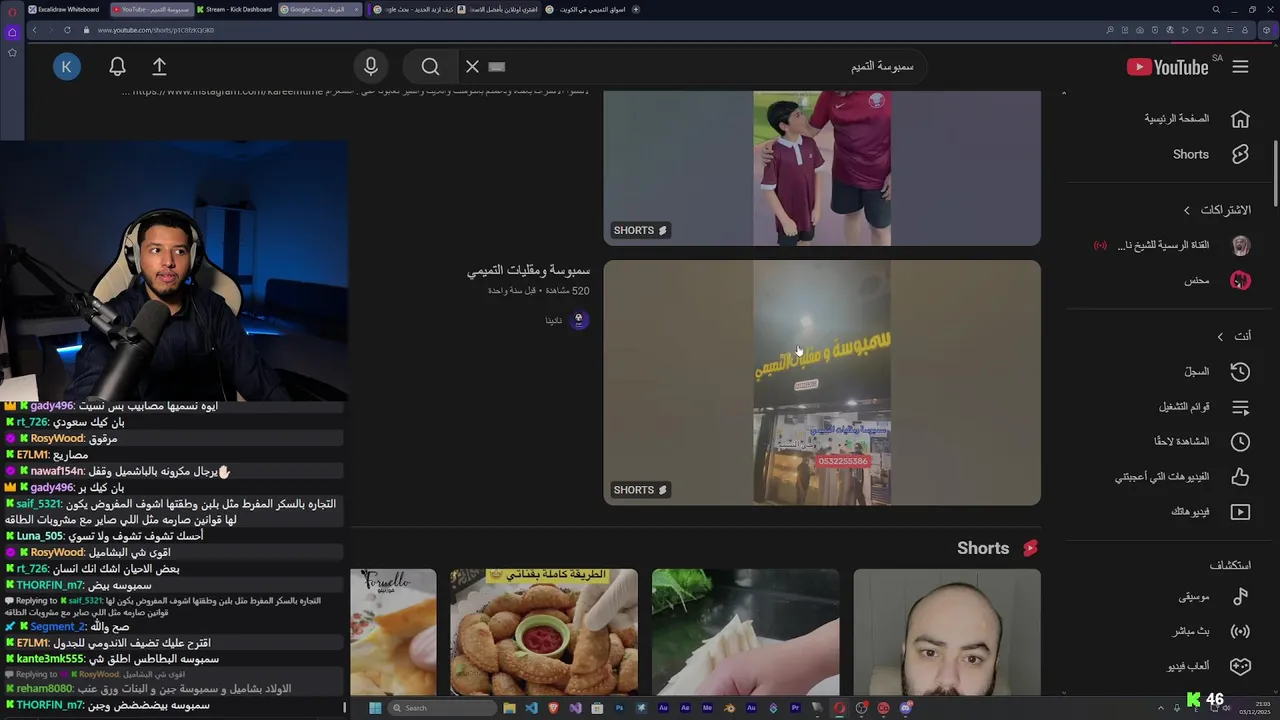Open Shorts thumbnail with fried samosas plate
Image resolution: width=1280 pixels, height=720 pixels.
pos(544,632)
